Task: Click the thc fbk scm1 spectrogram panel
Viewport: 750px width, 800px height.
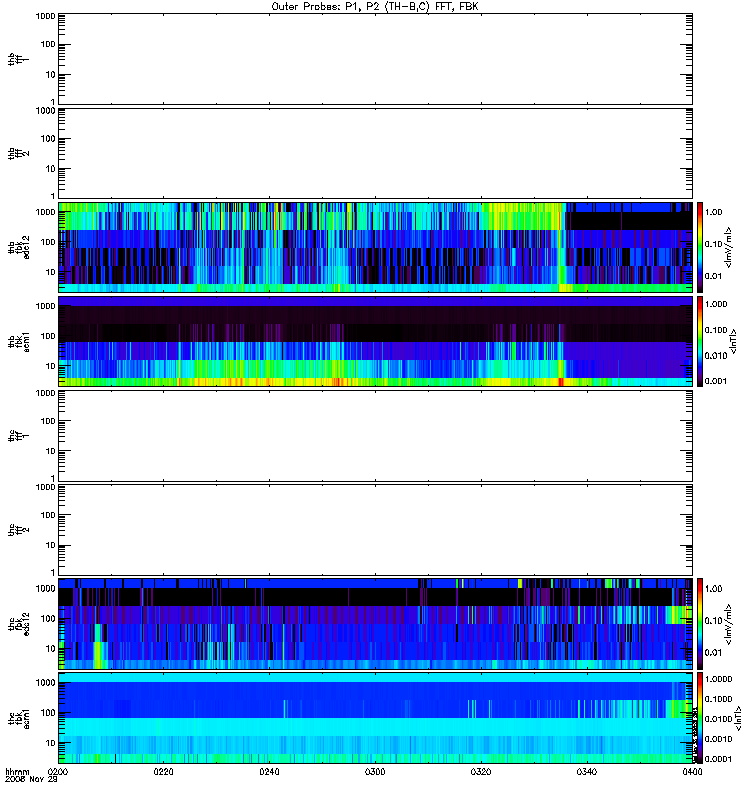Action: (x=376, y=718)
